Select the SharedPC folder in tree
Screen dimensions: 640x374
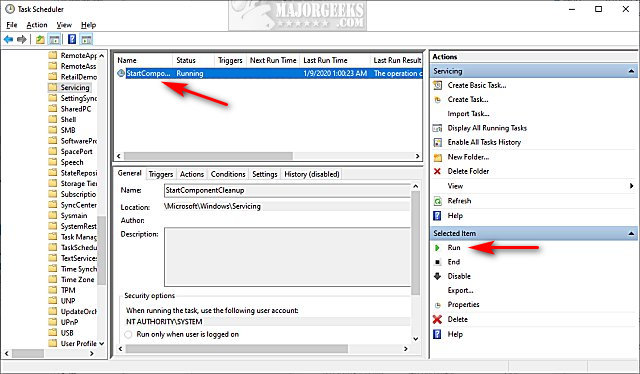pos(76,109)
